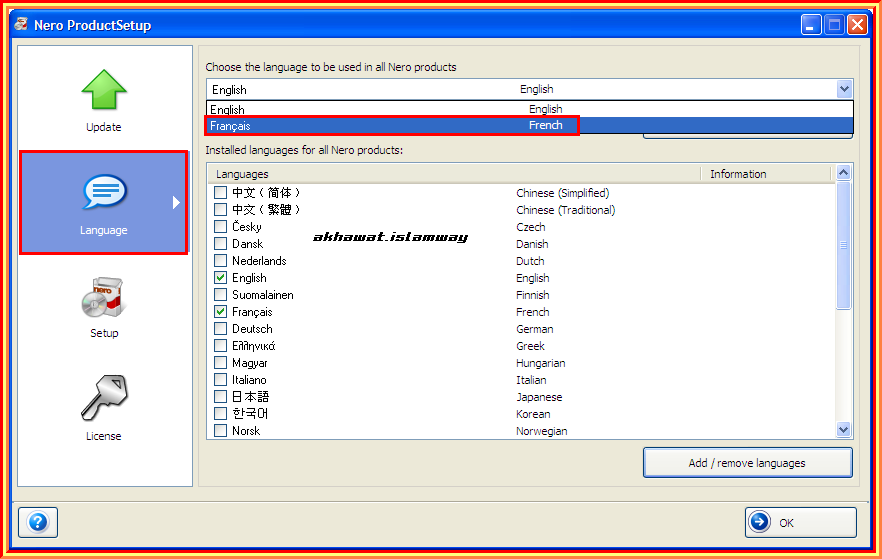Close the Nero ProductSetup window
The width and height of the screenshot is (882, 559).
point(858,25)
